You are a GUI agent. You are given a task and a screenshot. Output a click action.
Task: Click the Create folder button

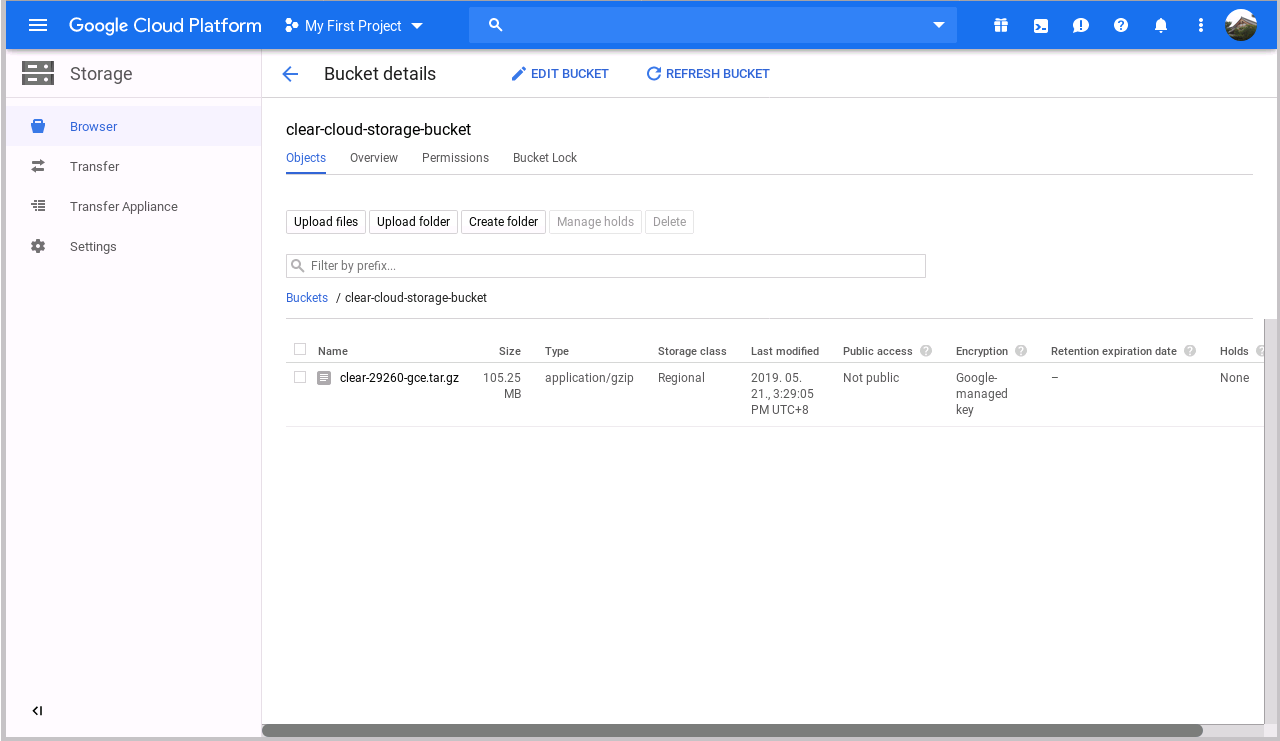(x=504, y=222)
